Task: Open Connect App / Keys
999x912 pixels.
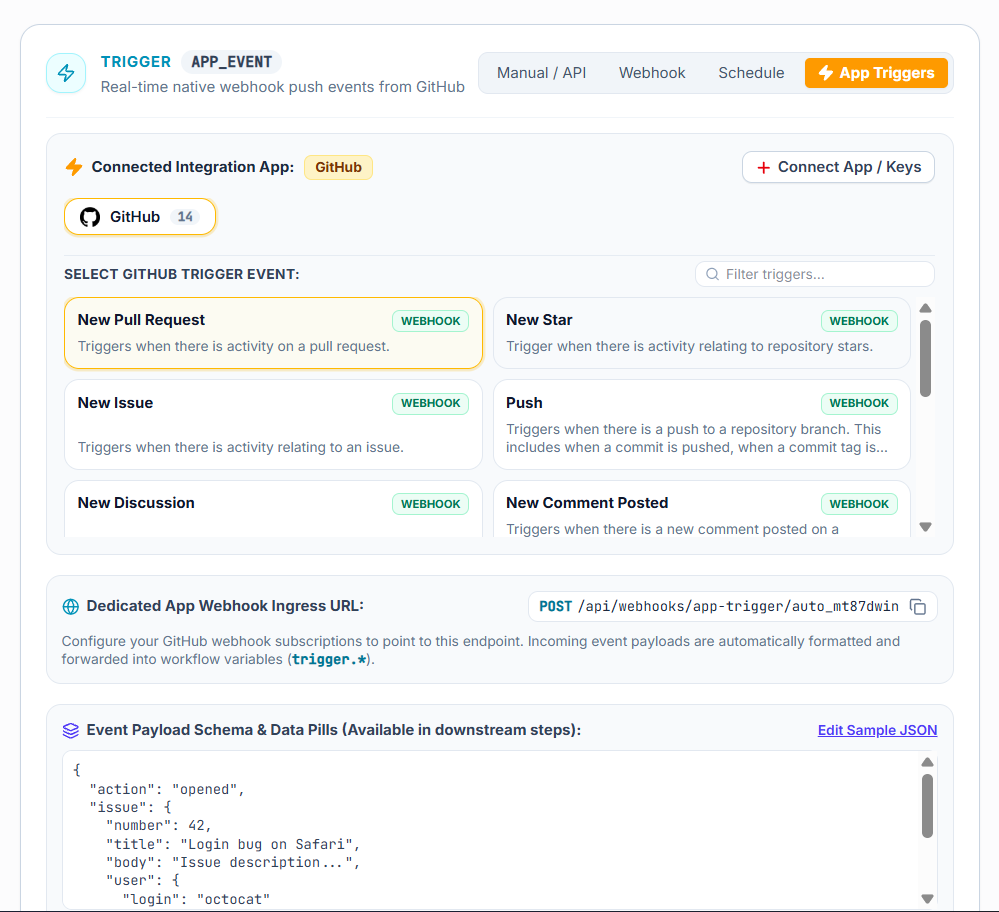Action: 838,167
